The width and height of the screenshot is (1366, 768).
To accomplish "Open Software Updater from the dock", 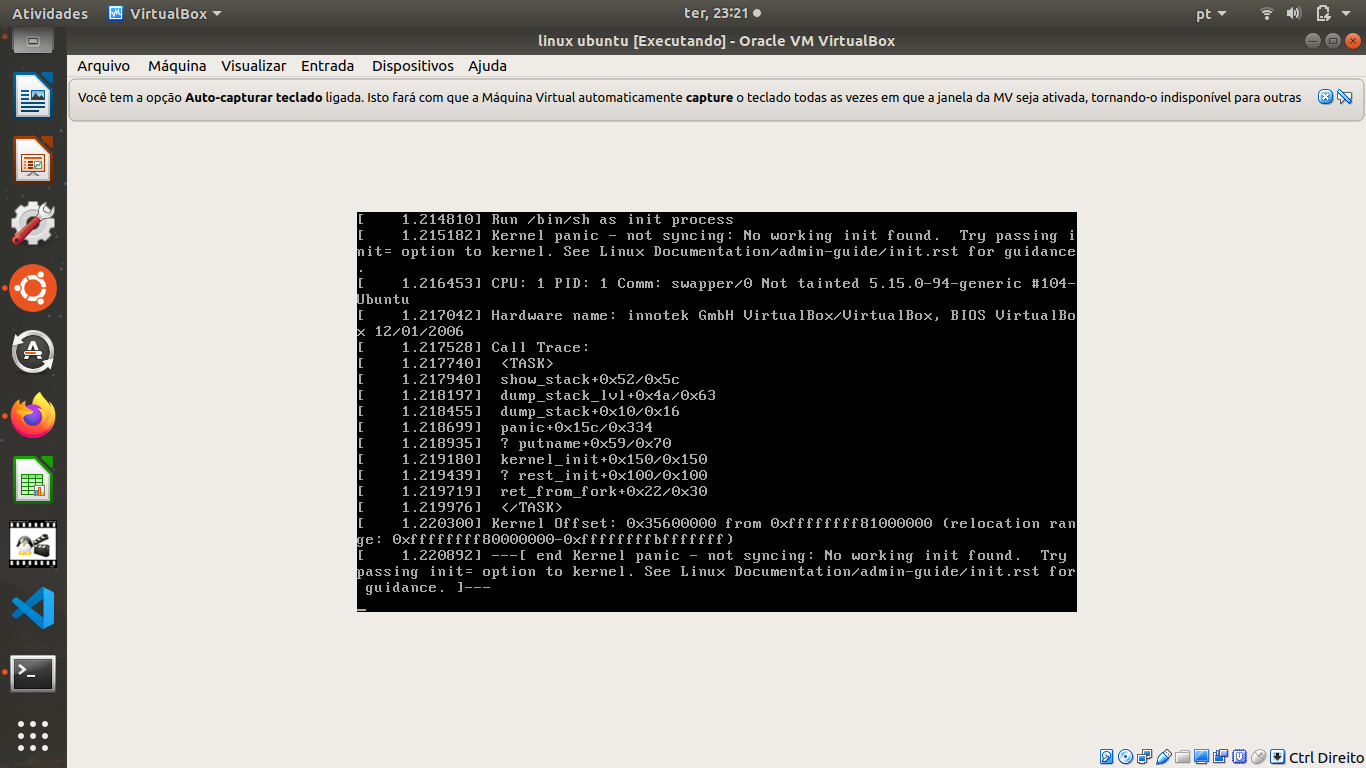I will (x=33, y=352).
